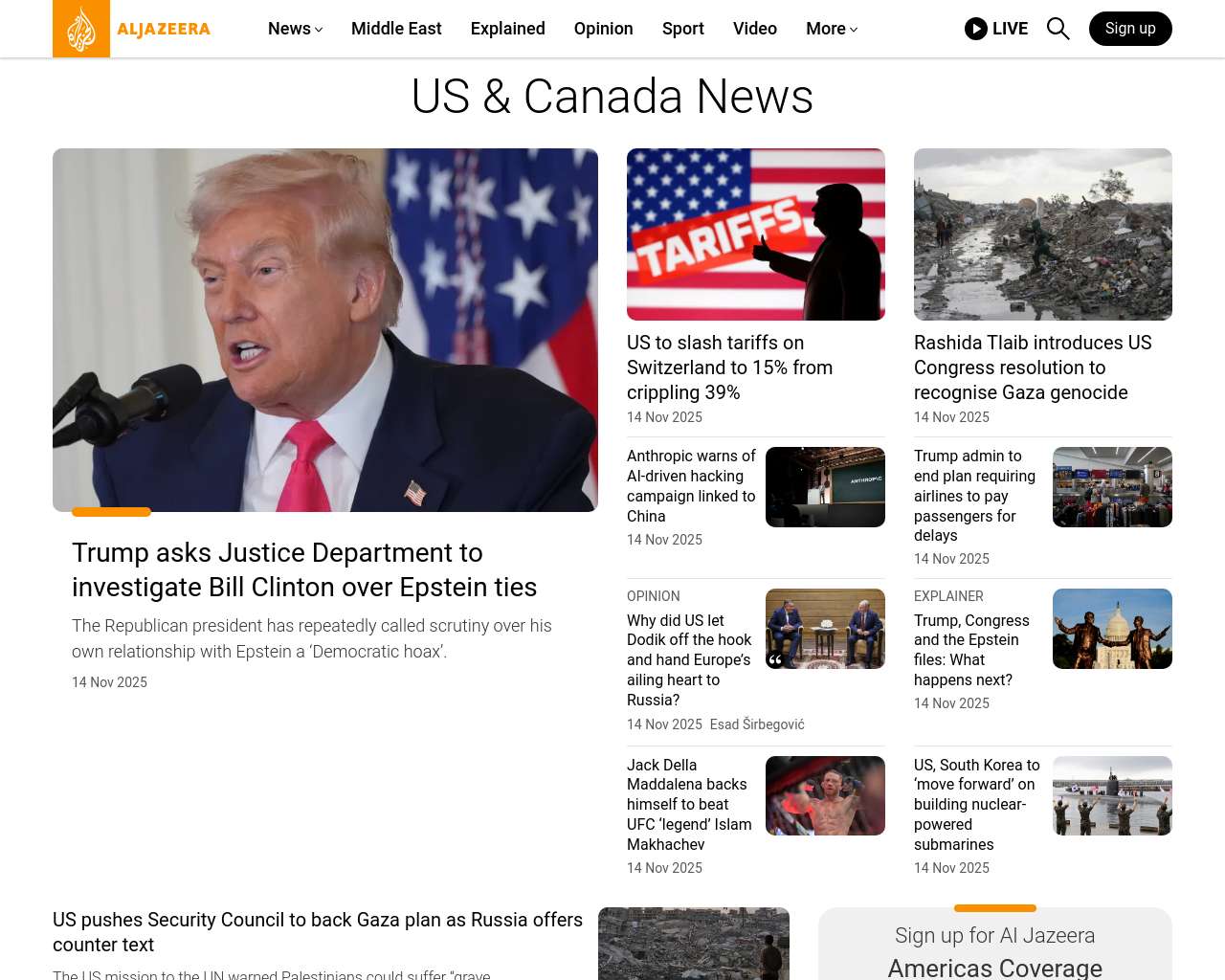Read the US Switzerland tariffs article
The image size is (1225, 980).
coord(729,367)
